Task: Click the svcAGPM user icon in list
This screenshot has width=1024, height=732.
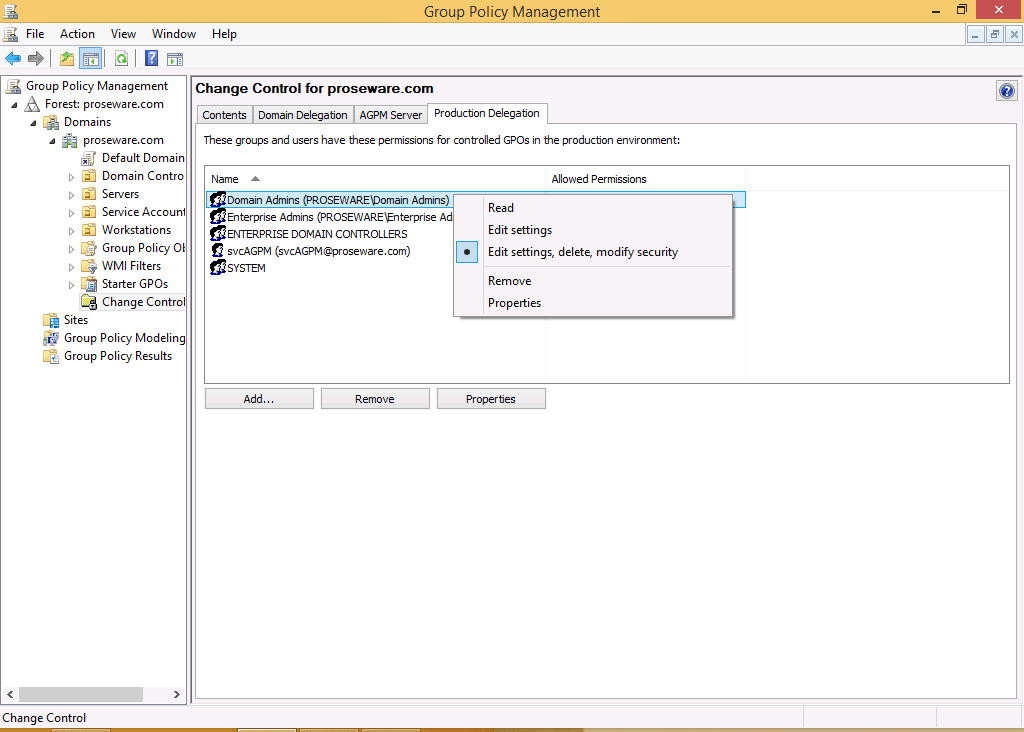Action: click(x=217, y=251)
